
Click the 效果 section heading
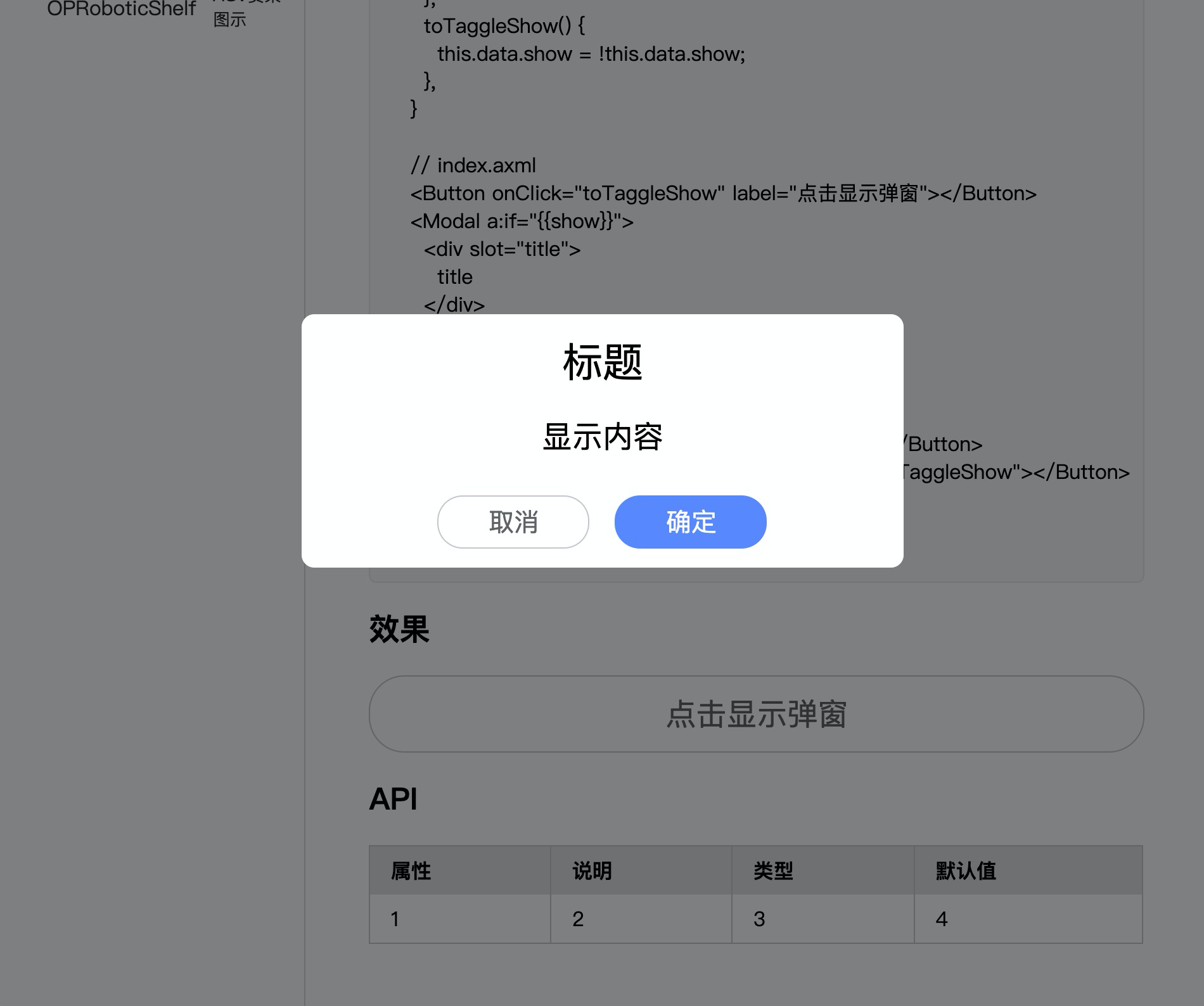[x=399, y=629]
